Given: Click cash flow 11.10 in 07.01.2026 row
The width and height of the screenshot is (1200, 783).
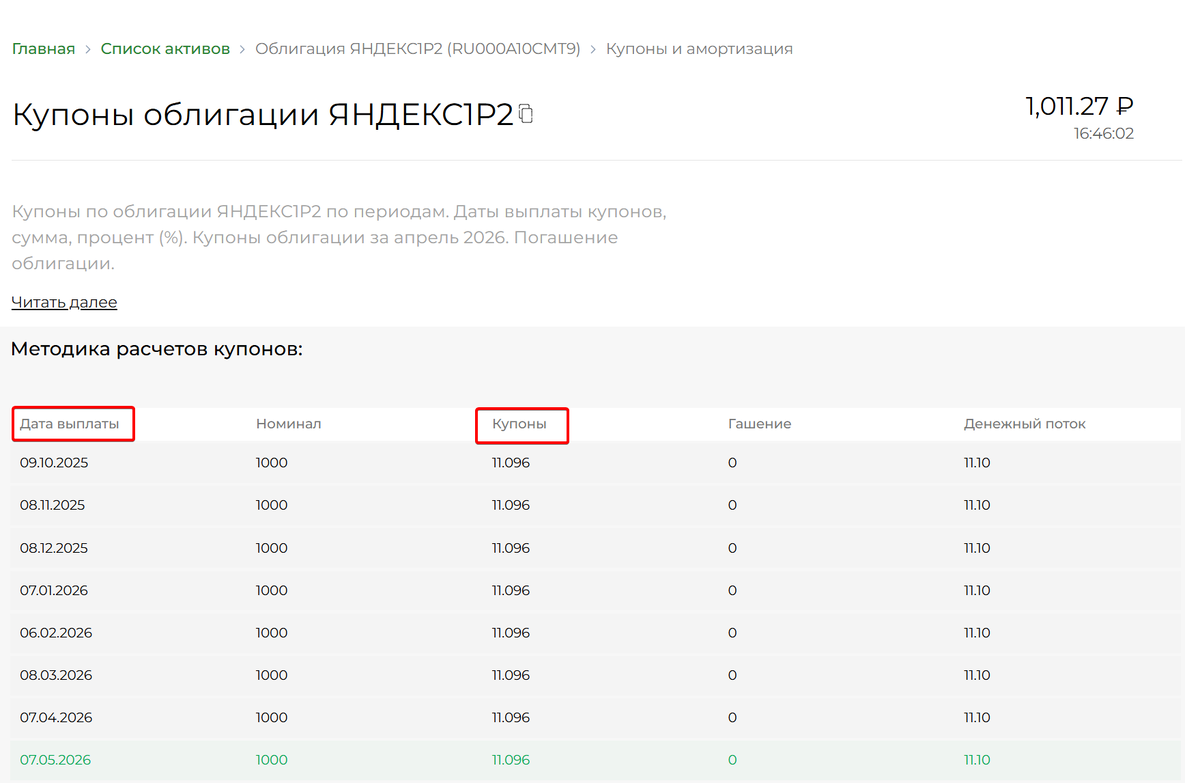Looking at the screenshot, I should (x=977, y=590).
